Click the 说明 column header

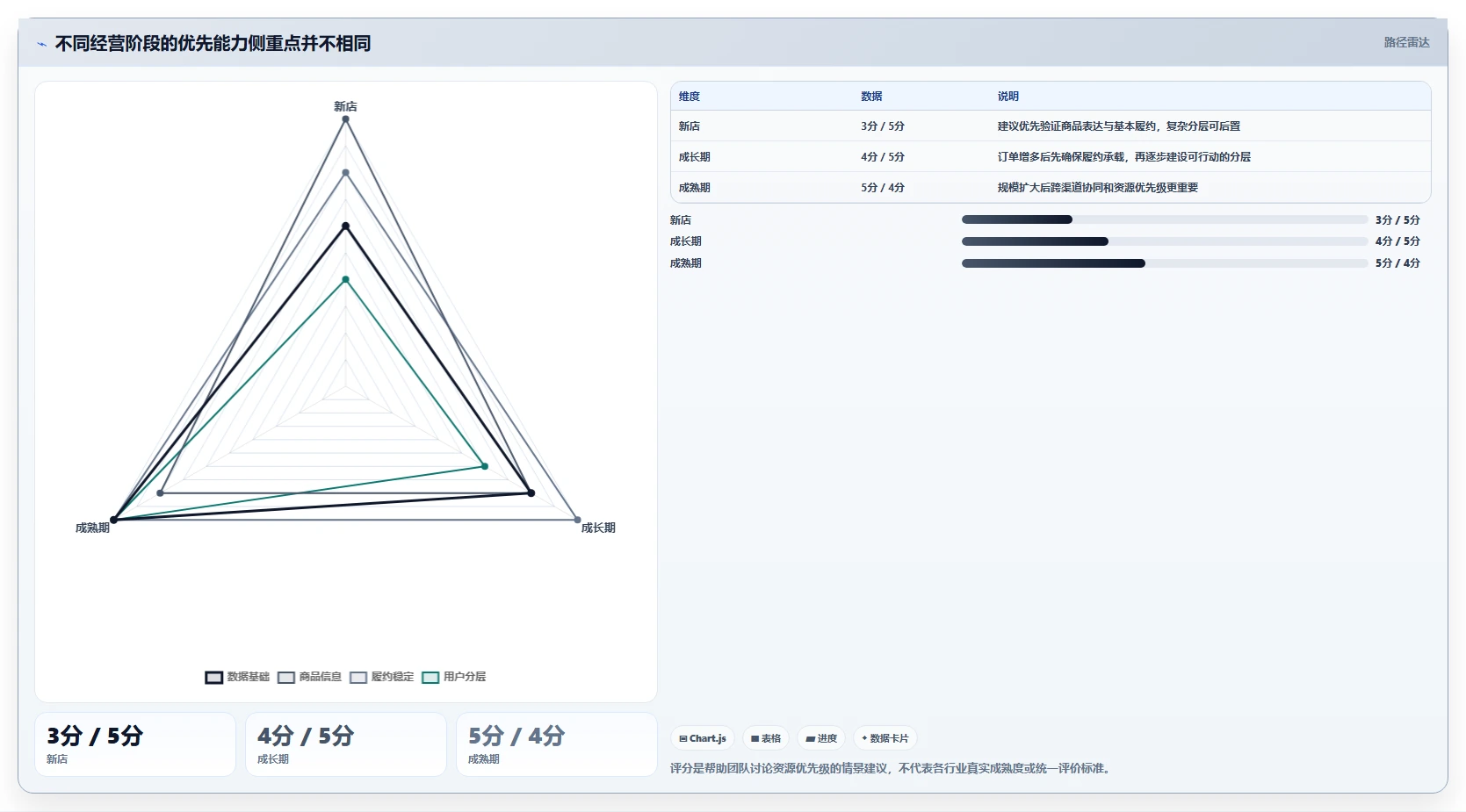pos(1008,97)
